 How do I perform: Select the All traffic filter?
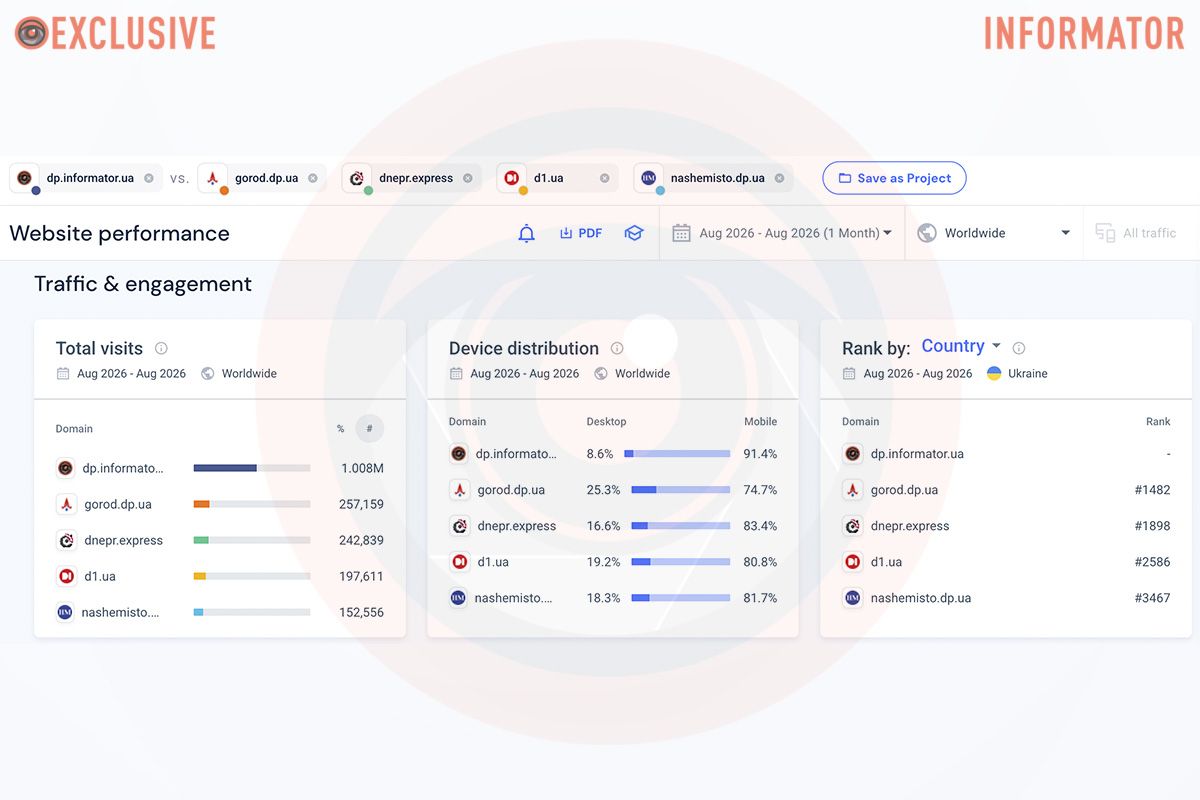click(1136, 233)
